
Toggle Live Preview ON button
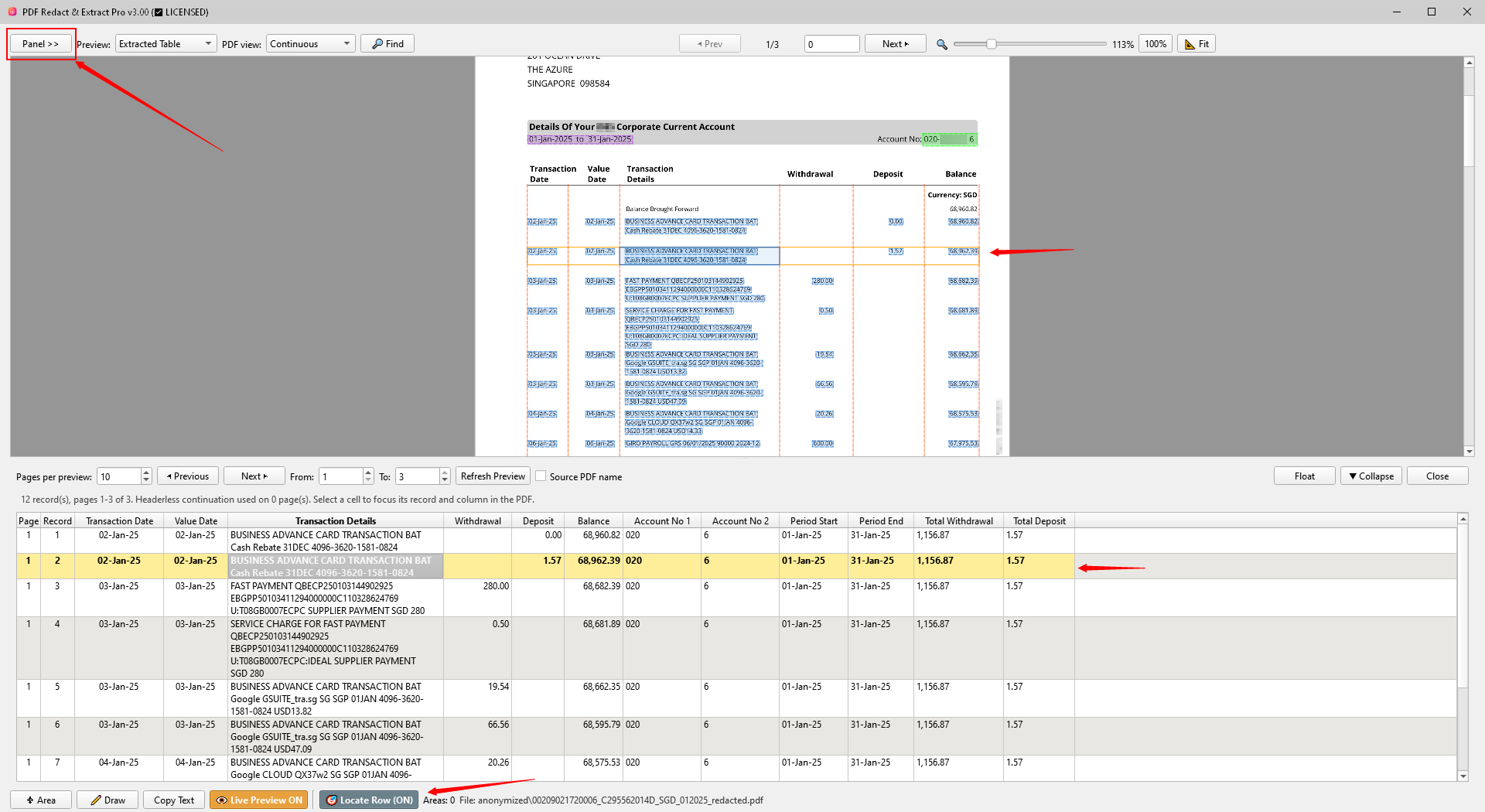(258, 800)
